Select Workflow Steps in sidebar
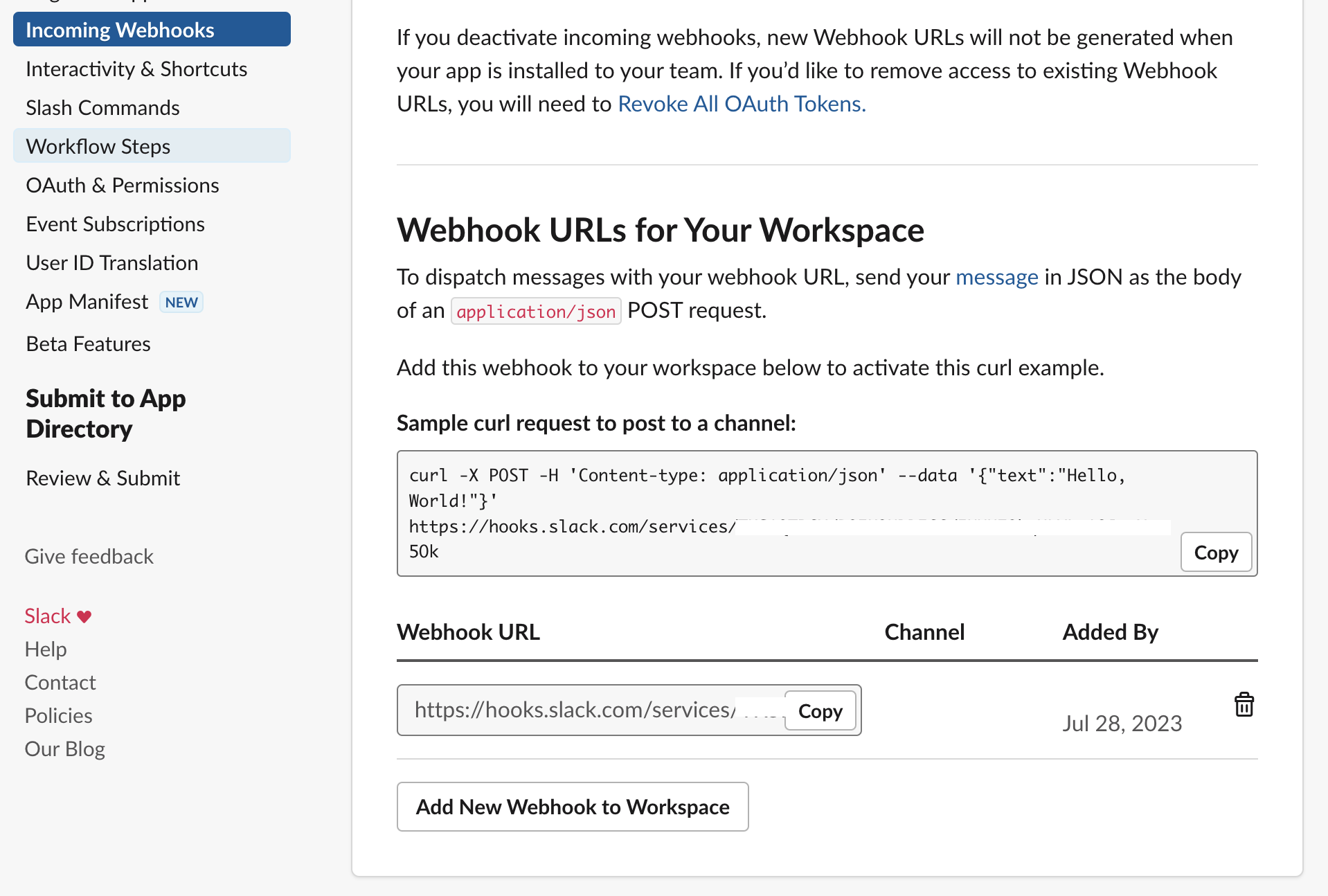The height and width of the screenshot is (896, 1328). [152, 146]
